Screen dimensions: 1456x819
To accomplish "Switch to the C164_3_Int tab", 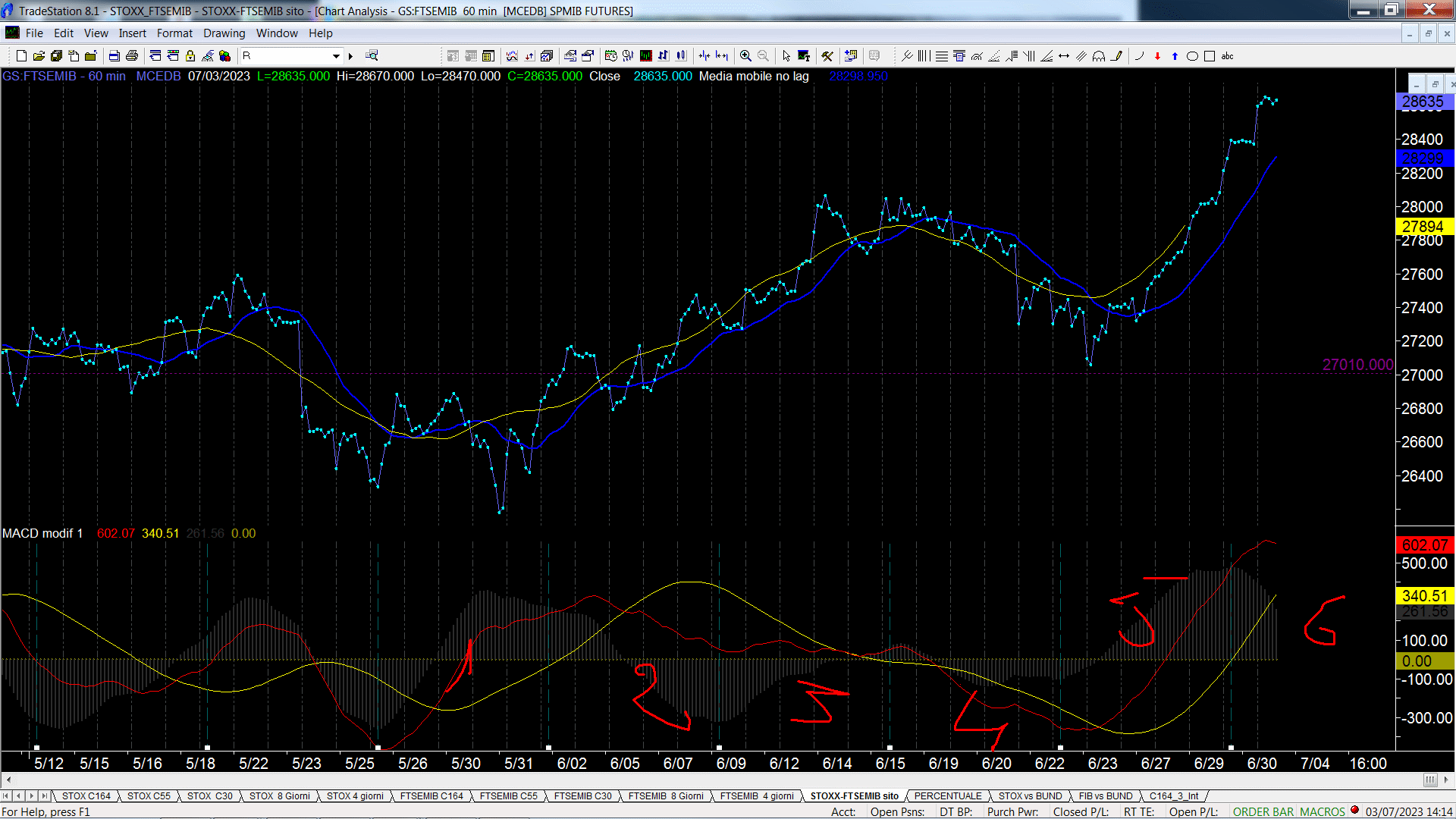I will [x=1174, y=796].
